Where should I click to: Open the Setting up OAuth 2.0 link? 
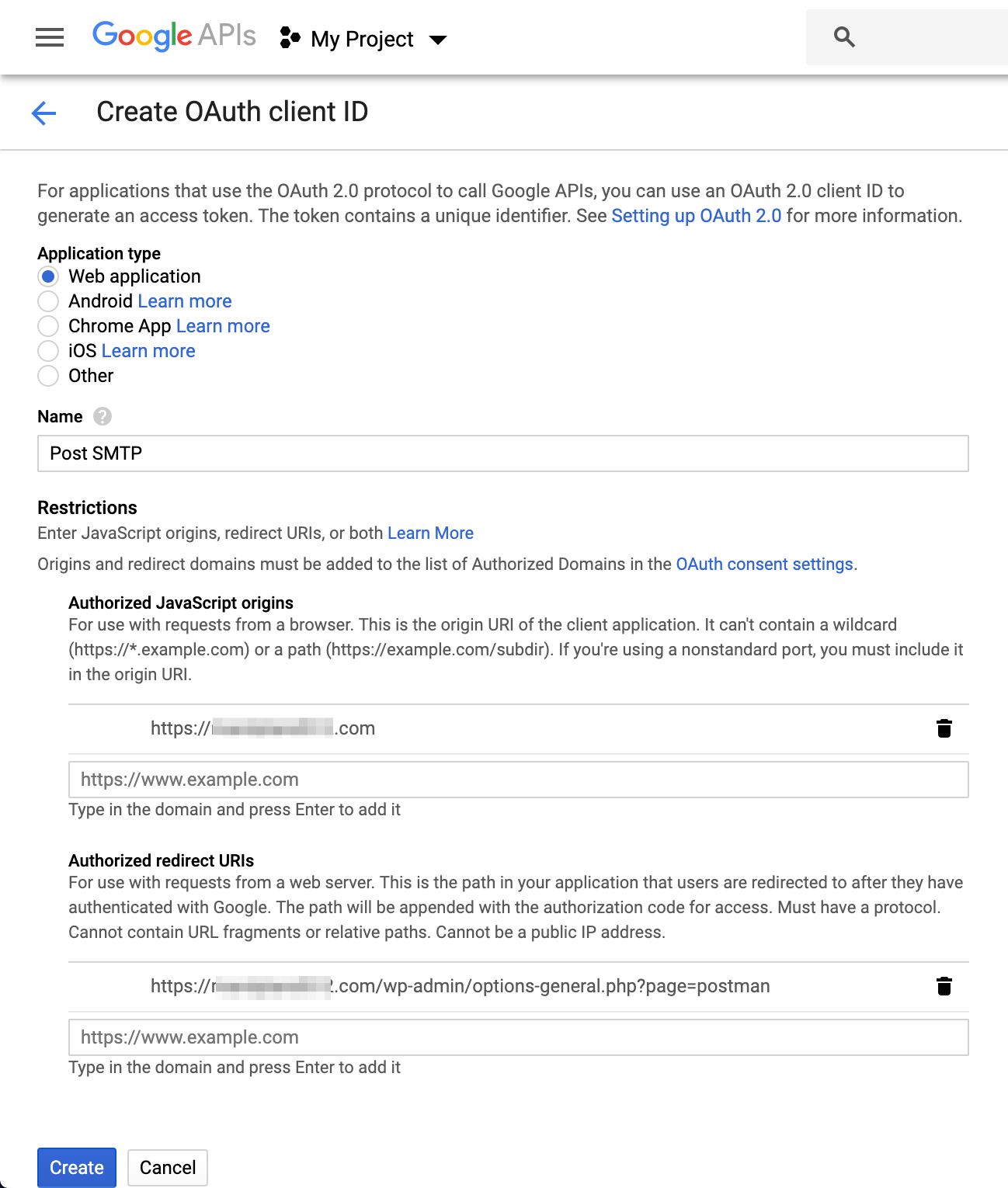696,216
